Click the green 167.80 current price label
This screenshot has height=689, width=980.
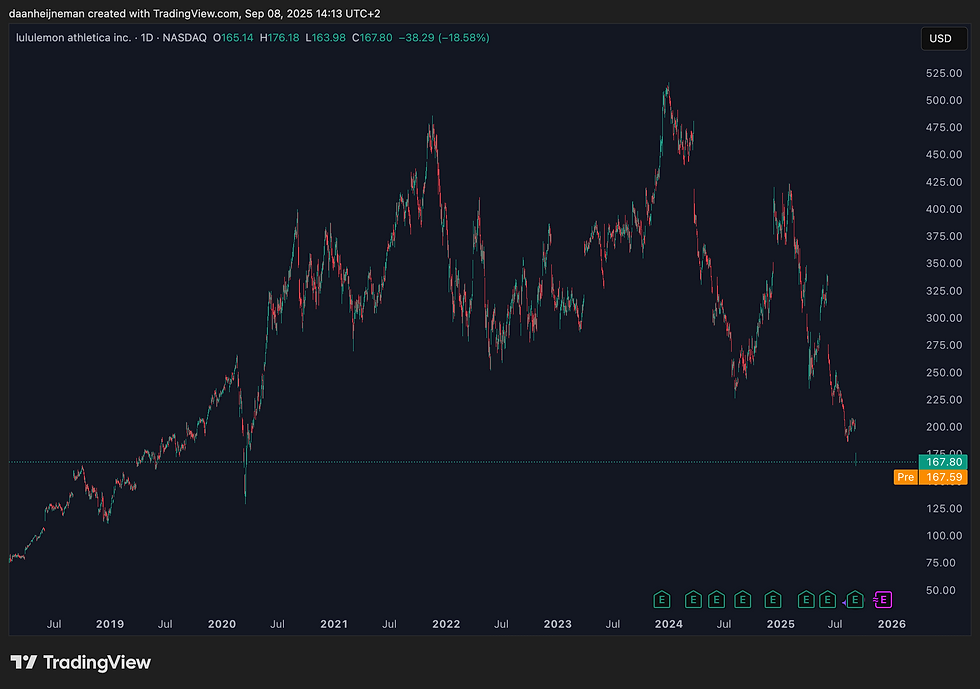tap(943, 462)
